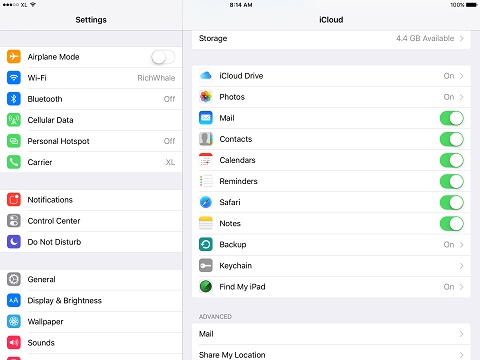Open Photos settings chevron
Viewport: 480px width, 360px height.
point(462,97)
